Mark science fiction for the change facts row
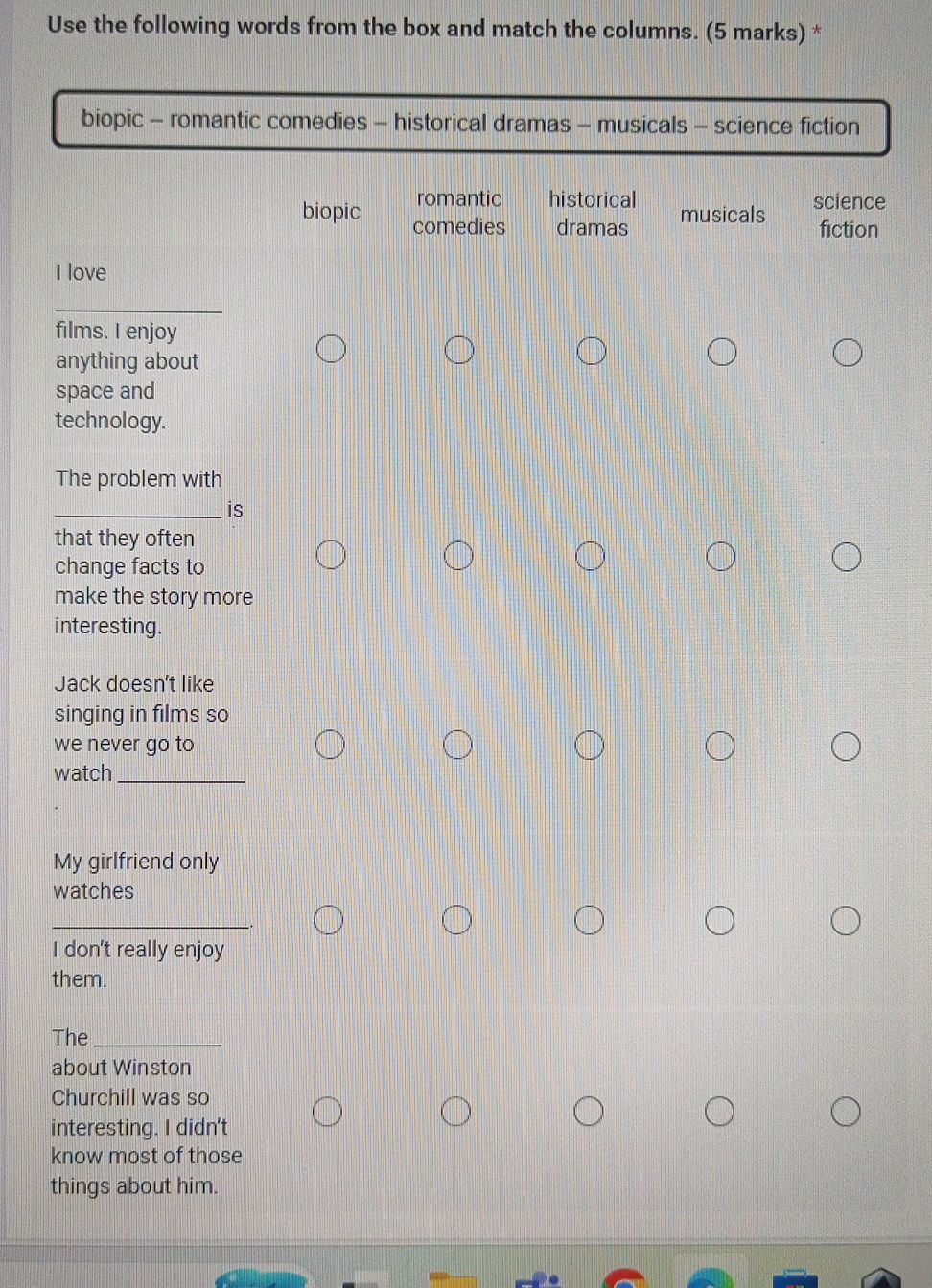This screenshot has height=1288, width=932. click(x=846, y=557)
